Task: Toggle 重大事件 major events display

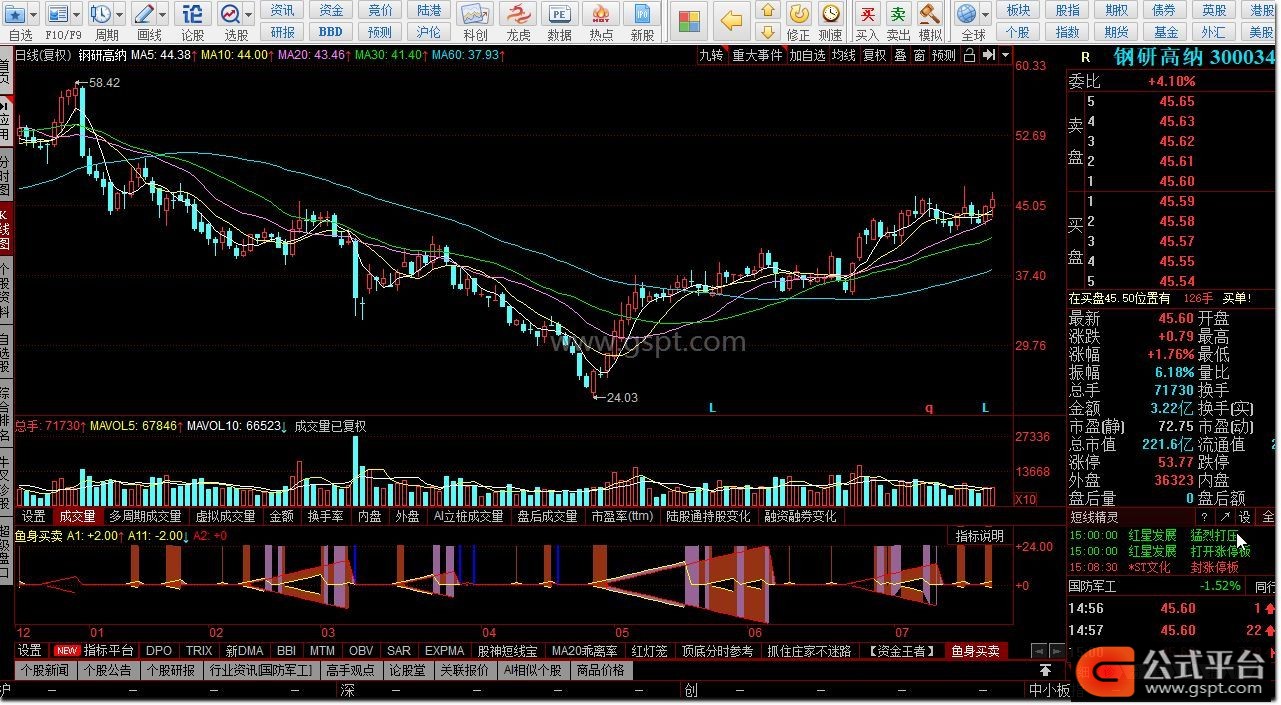Action: pos(757,56)
